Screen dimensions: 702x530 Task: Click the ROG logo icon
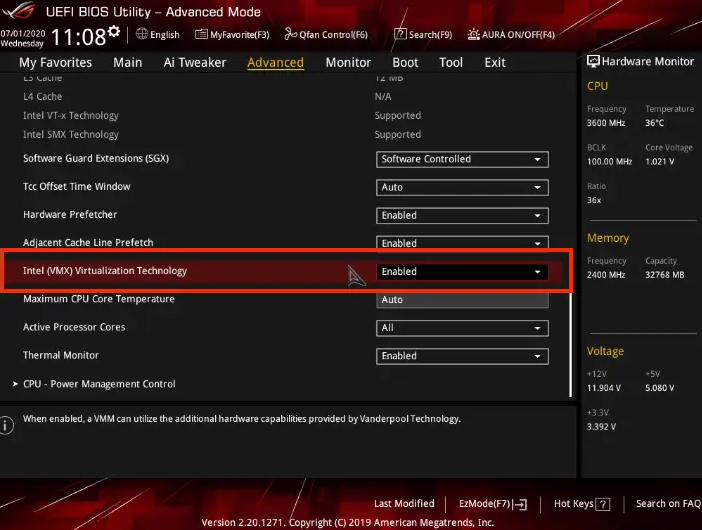[x=18, y=10]
